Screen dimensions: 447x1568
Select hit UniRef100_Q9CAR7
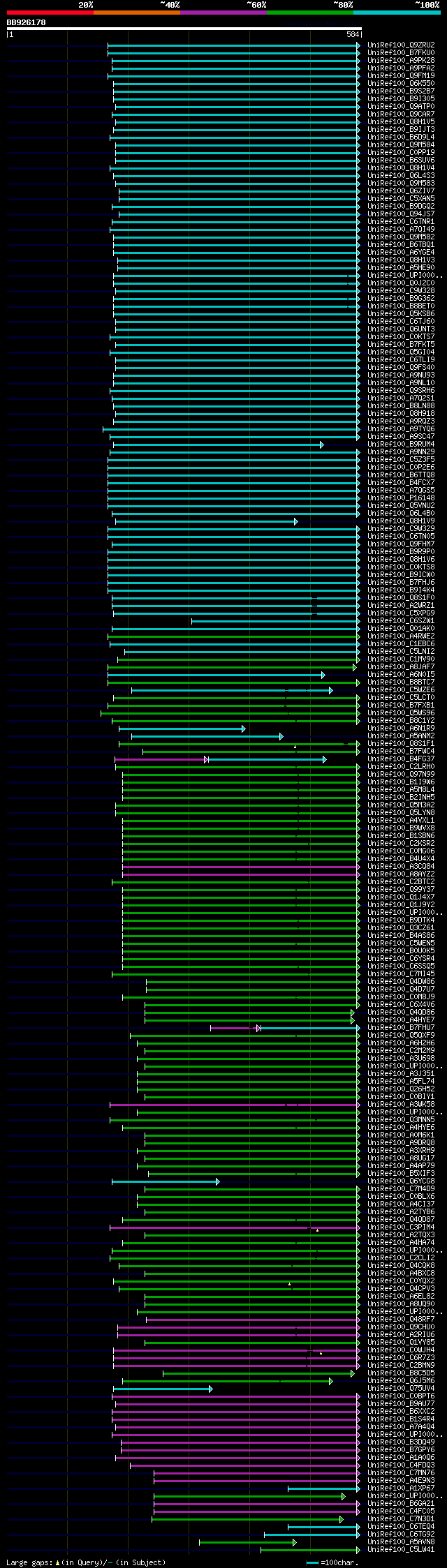coord(401,114)
